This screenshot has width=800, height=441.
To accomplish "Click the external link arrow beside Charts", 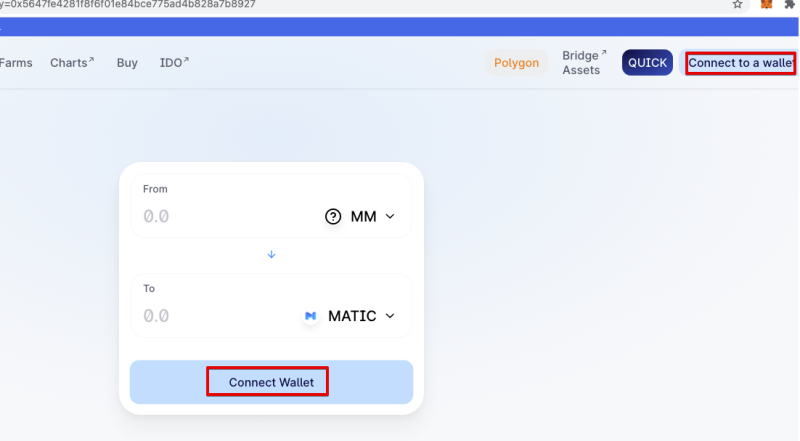I will point(91,60).
